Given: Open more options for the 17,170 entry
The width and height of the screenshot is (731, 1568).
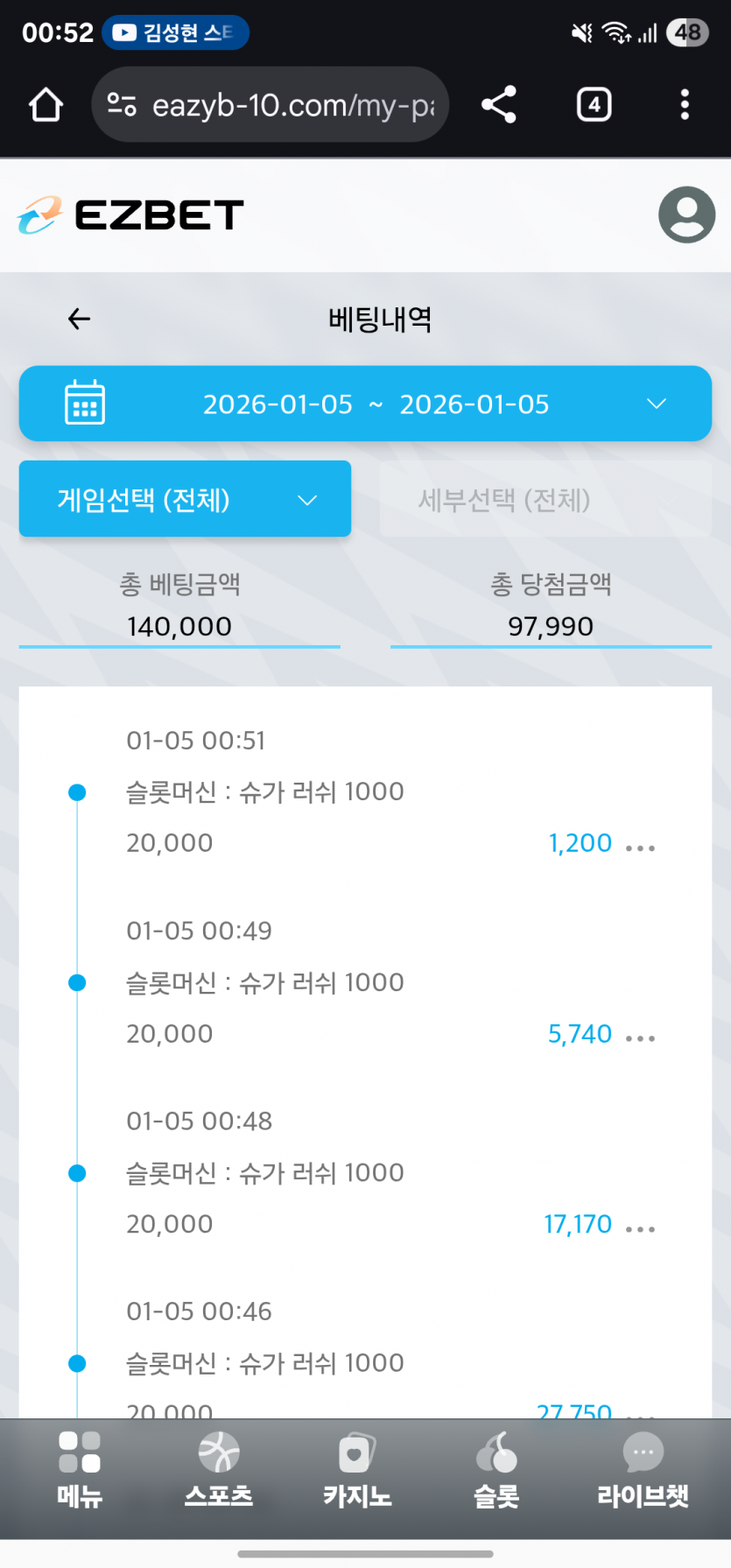Looking at the screenshot, I should (x=641, y=1229).
